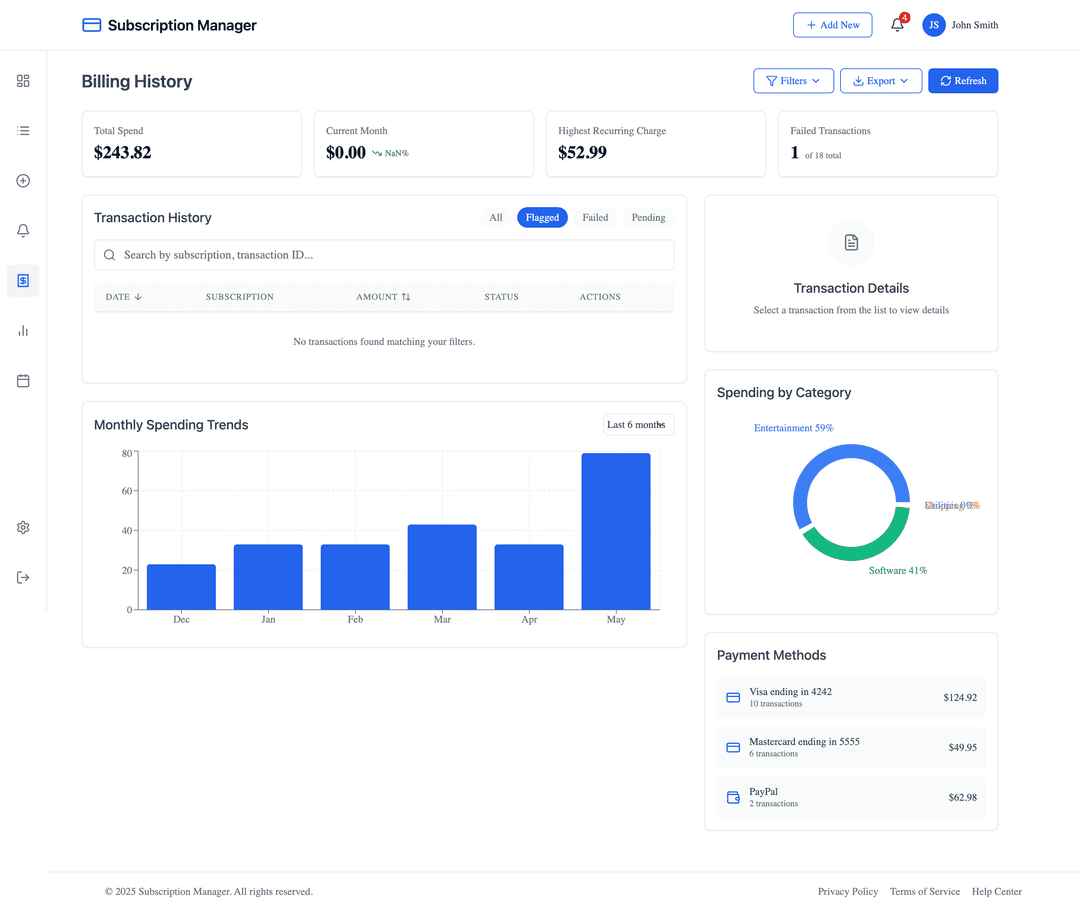Viewport: 1080px width, 911px height.
Task: Open notifications via the sidebar bell icon
Action: tap(22, 230)
